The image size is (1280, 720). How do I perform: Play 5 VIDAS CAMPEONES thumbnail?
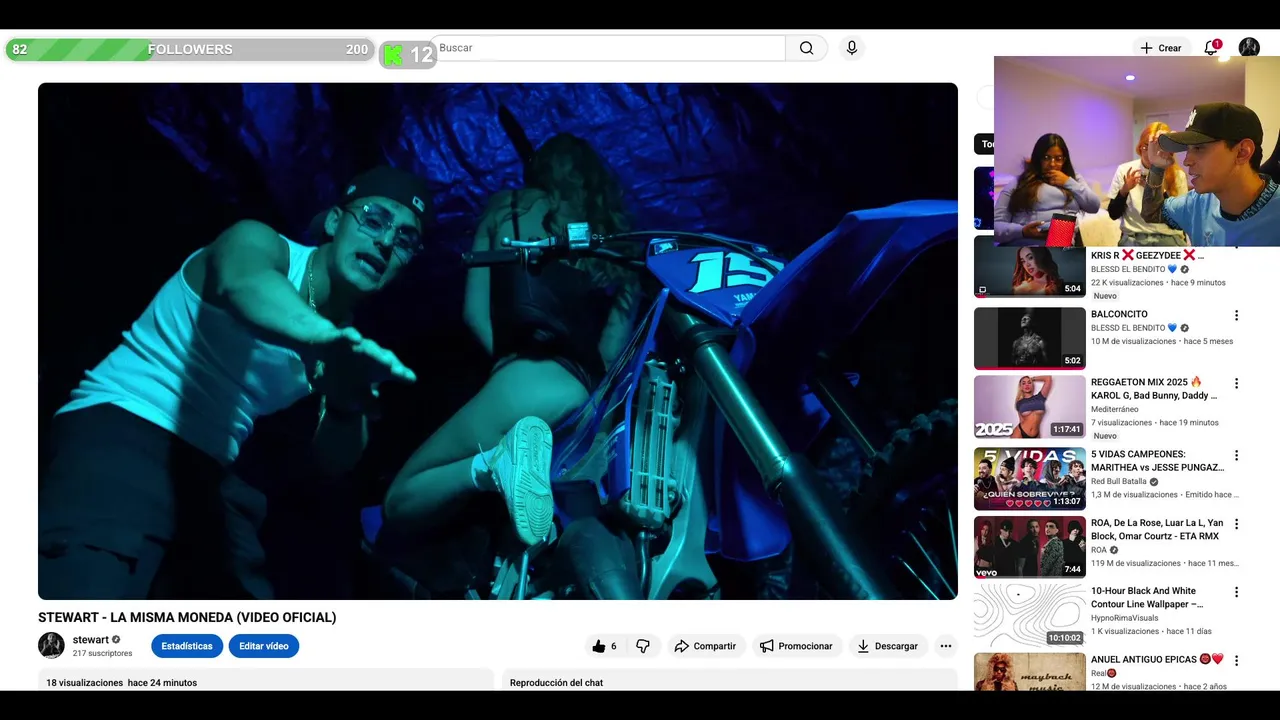pos(1030,478)
